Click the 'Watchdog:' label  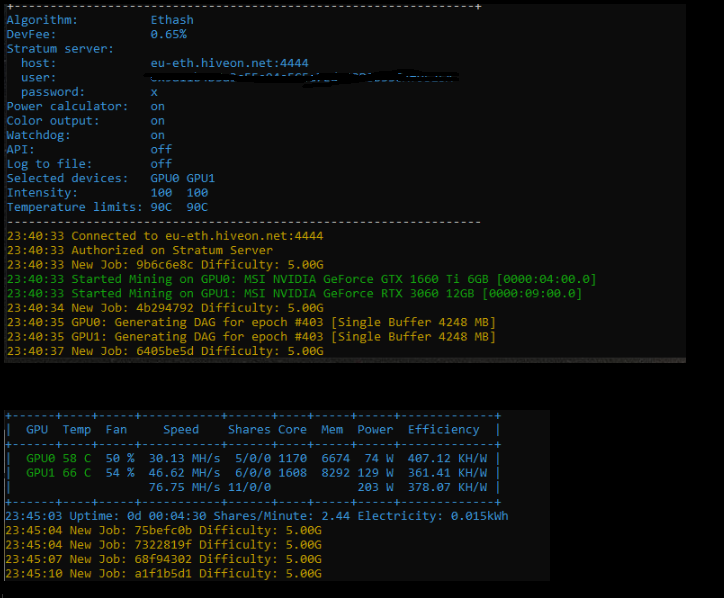pyautogui.click(x=39, y=135)
